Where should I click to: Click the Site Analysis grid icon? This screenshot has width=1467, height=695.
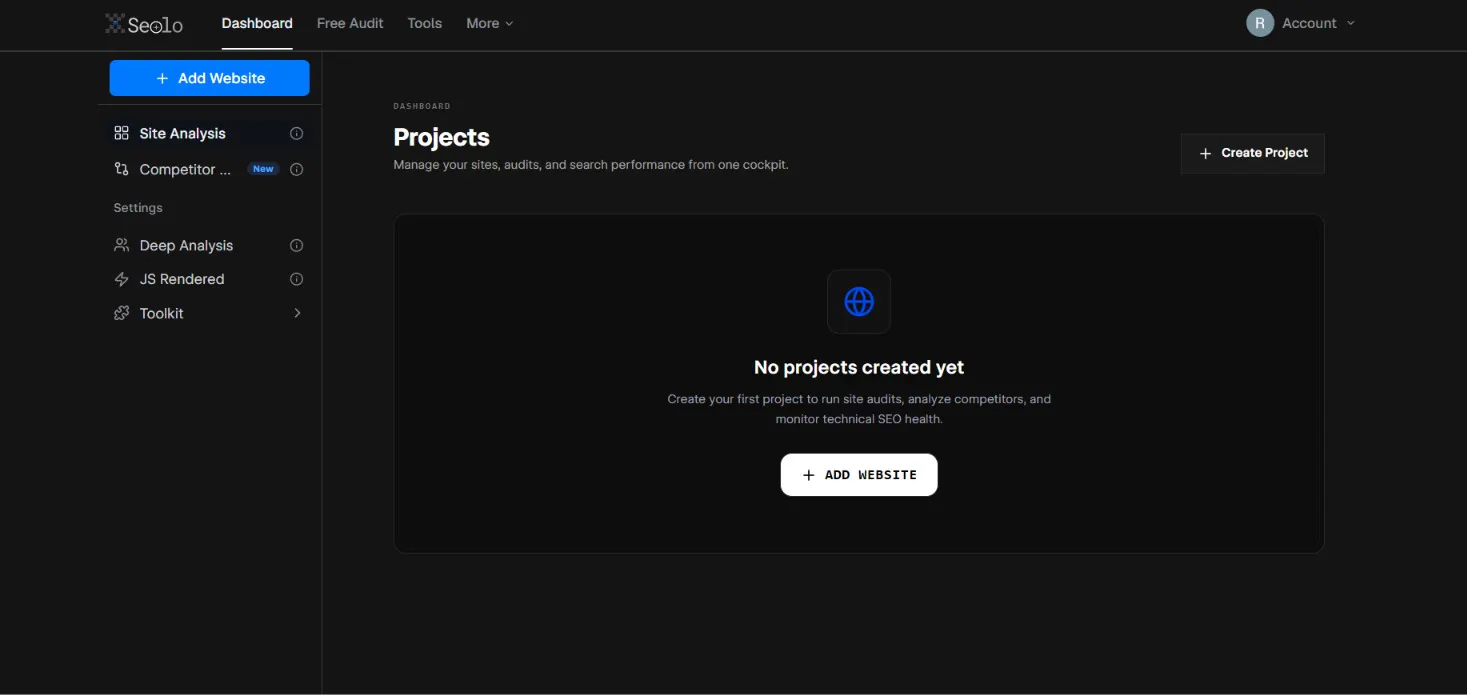pyautogui.click(x=122, y=133)
